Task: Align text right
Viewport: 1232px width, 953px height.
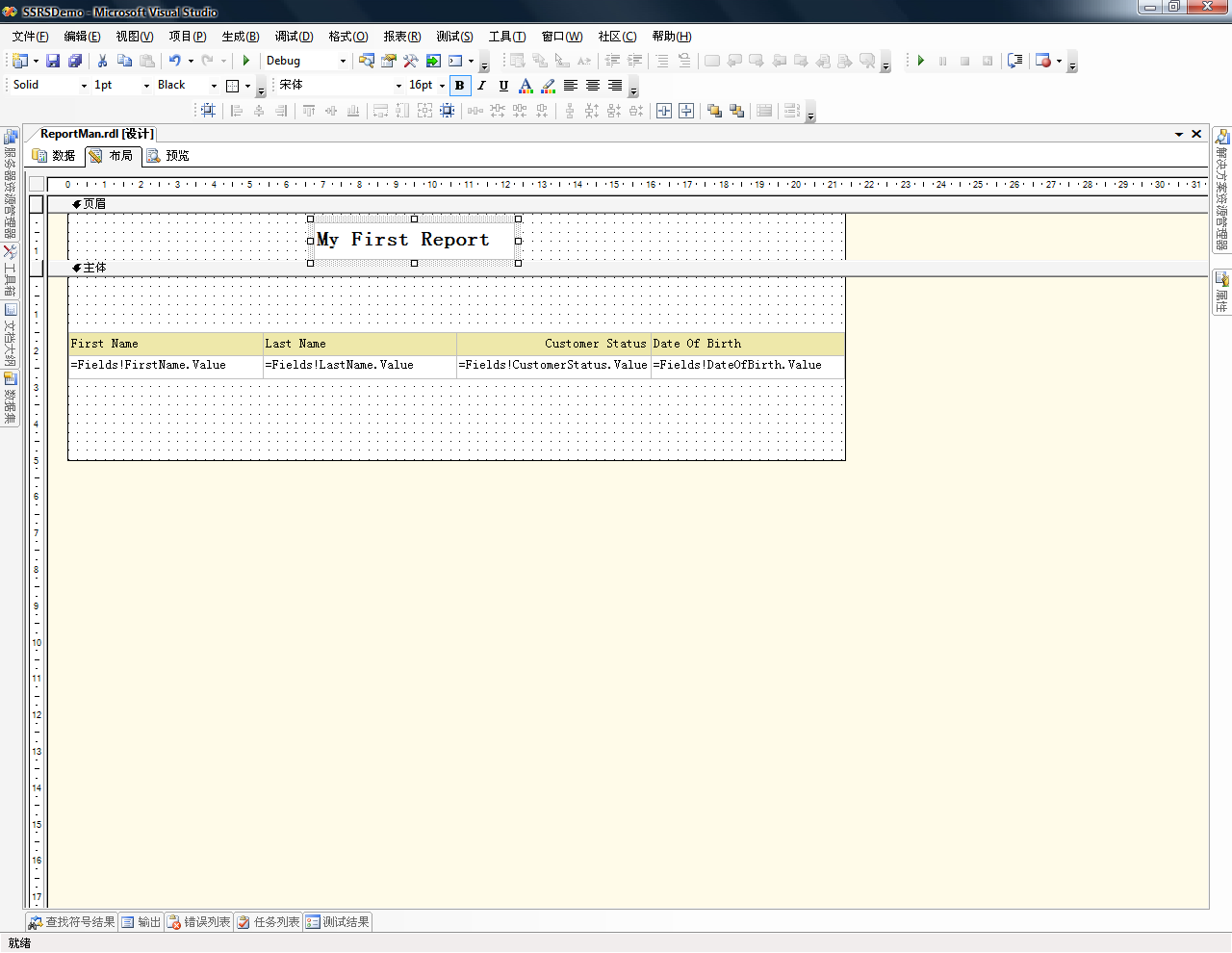Action: click(x=615, y=86)
